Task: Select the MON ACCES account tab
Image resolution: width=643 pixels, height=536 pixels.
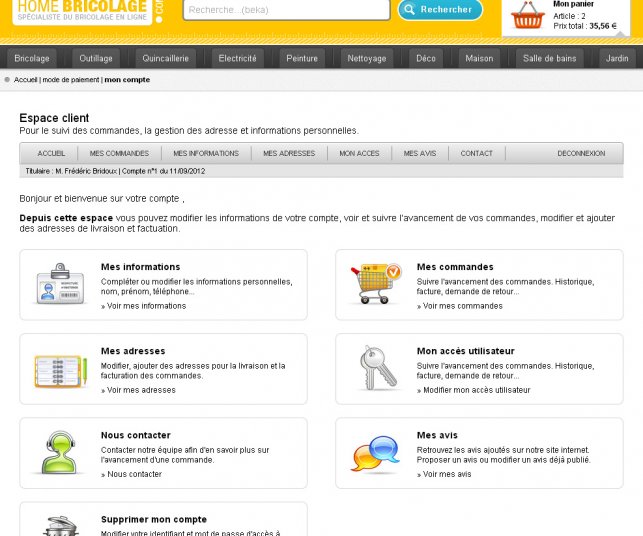Action: (359, 153)
